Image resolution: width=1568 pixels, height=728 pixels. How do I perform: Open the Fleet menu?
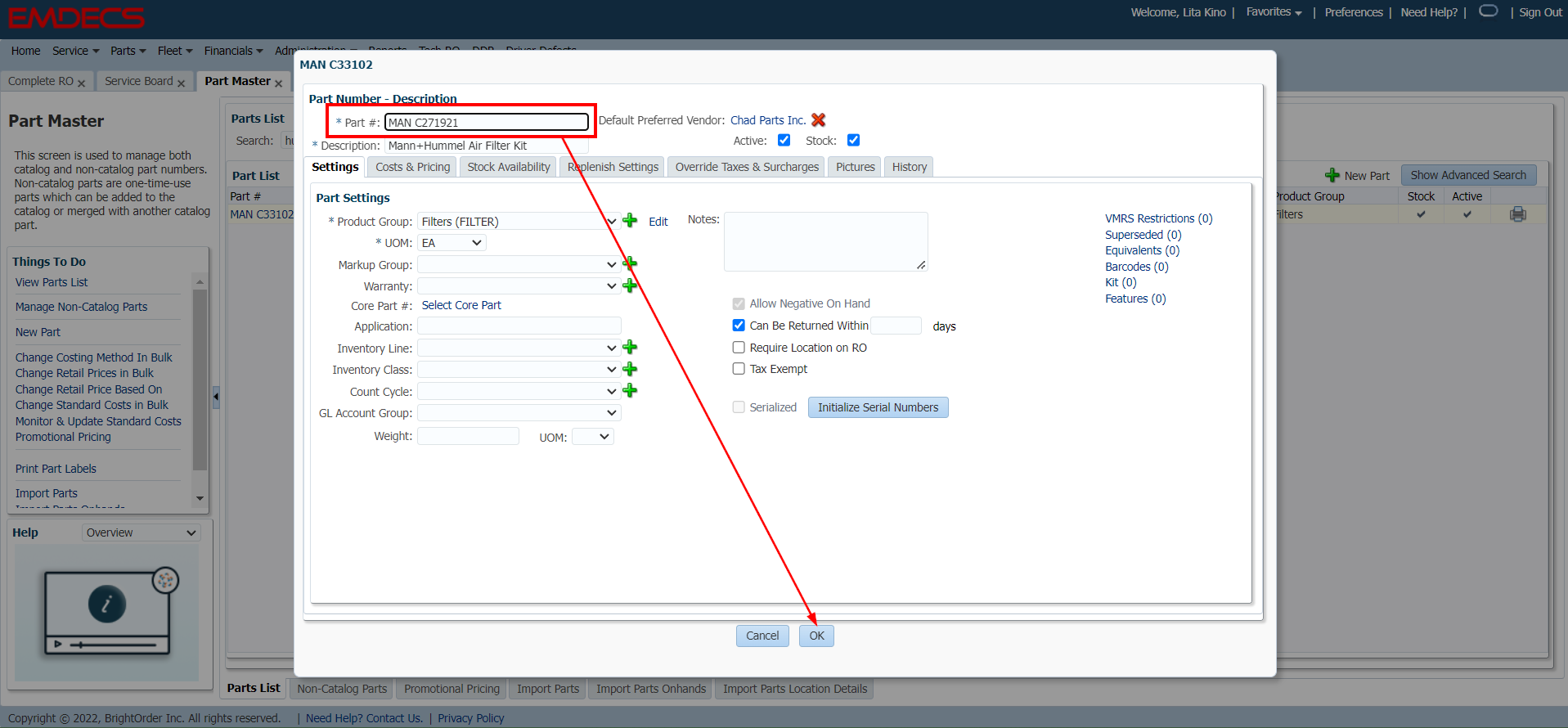[175, 51]
